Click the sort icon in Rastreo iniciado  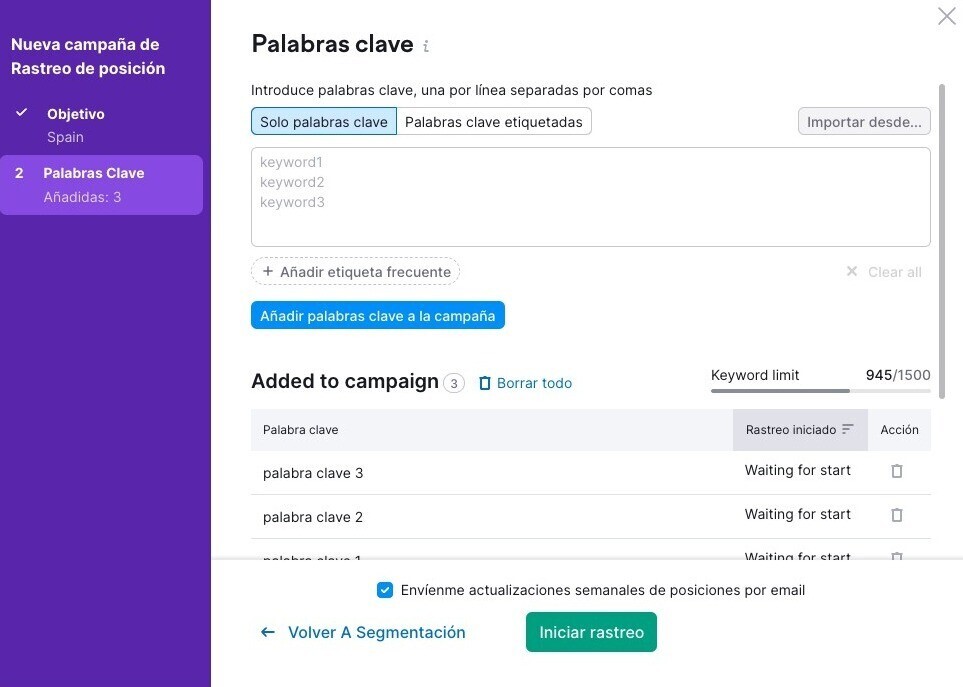point(848,429)
